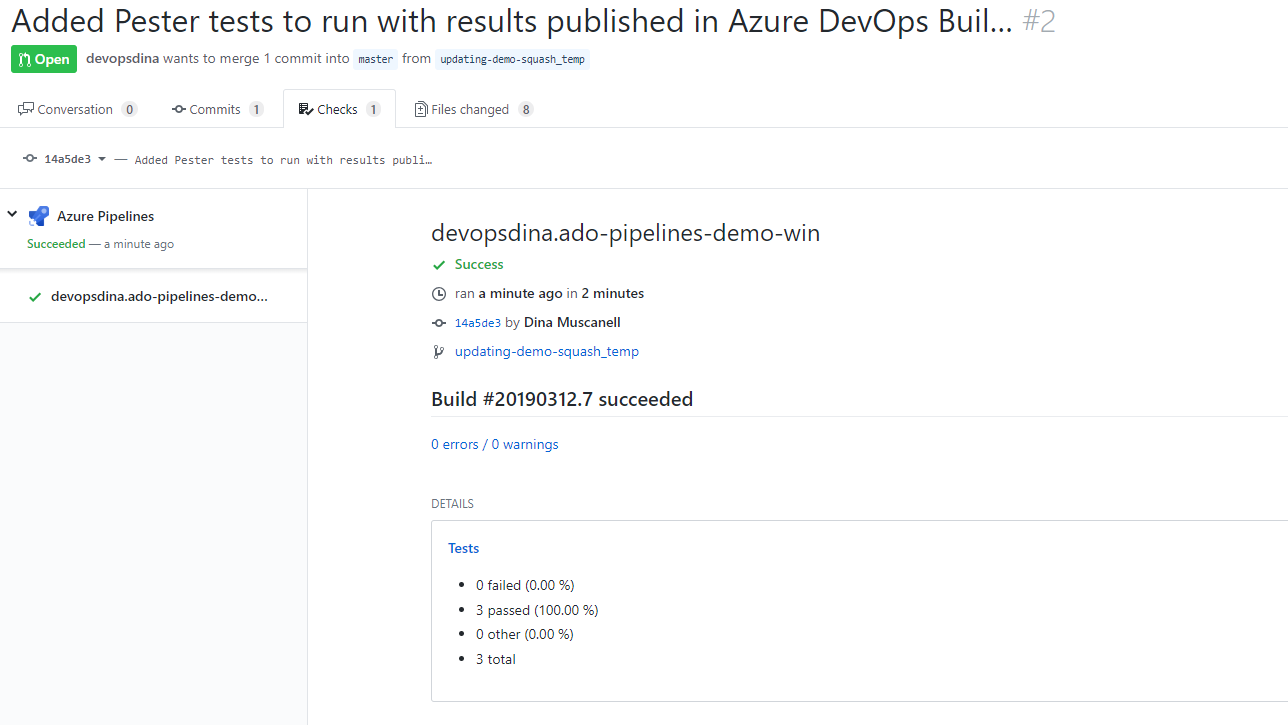Click the Azure Pipelines logo icon
1288x725 pixels.
39,216
